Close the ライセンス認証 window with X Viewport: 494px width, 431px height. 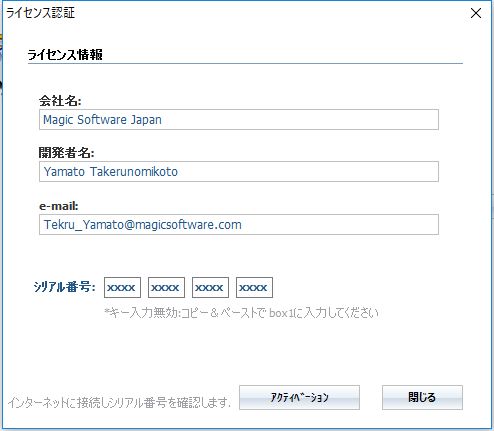(x=476, y=13)
